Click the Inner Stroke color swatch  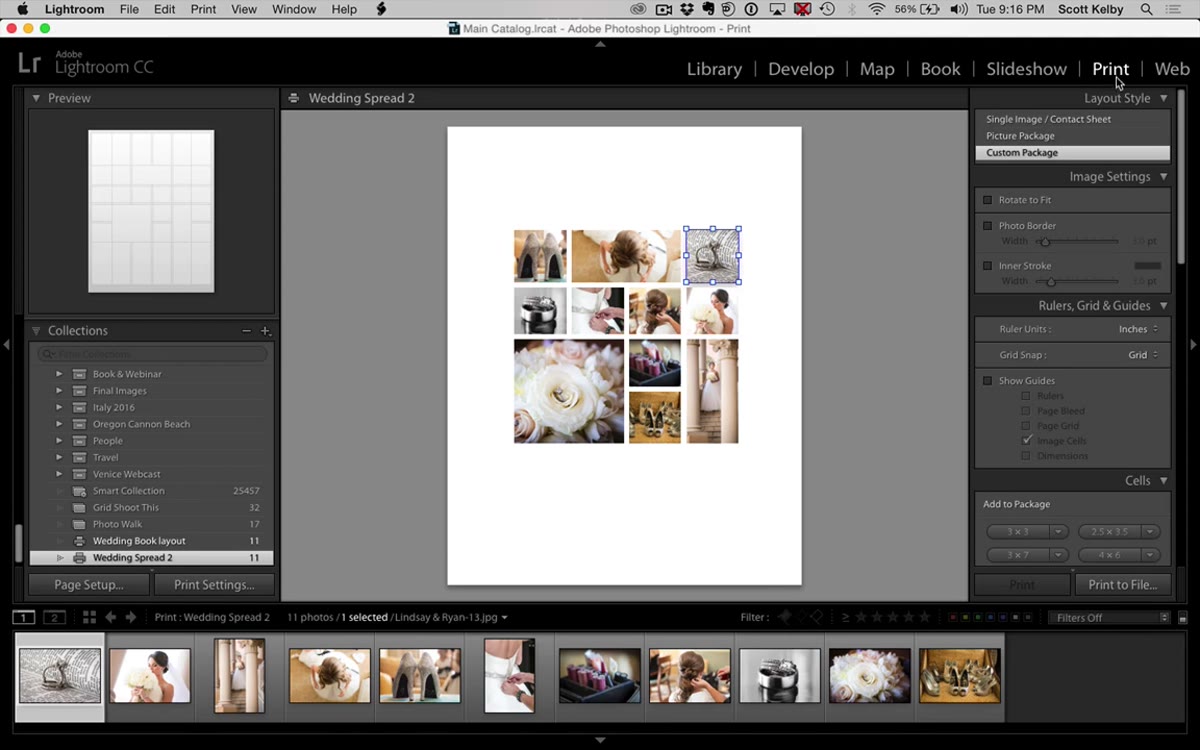tap(1148, 266)
